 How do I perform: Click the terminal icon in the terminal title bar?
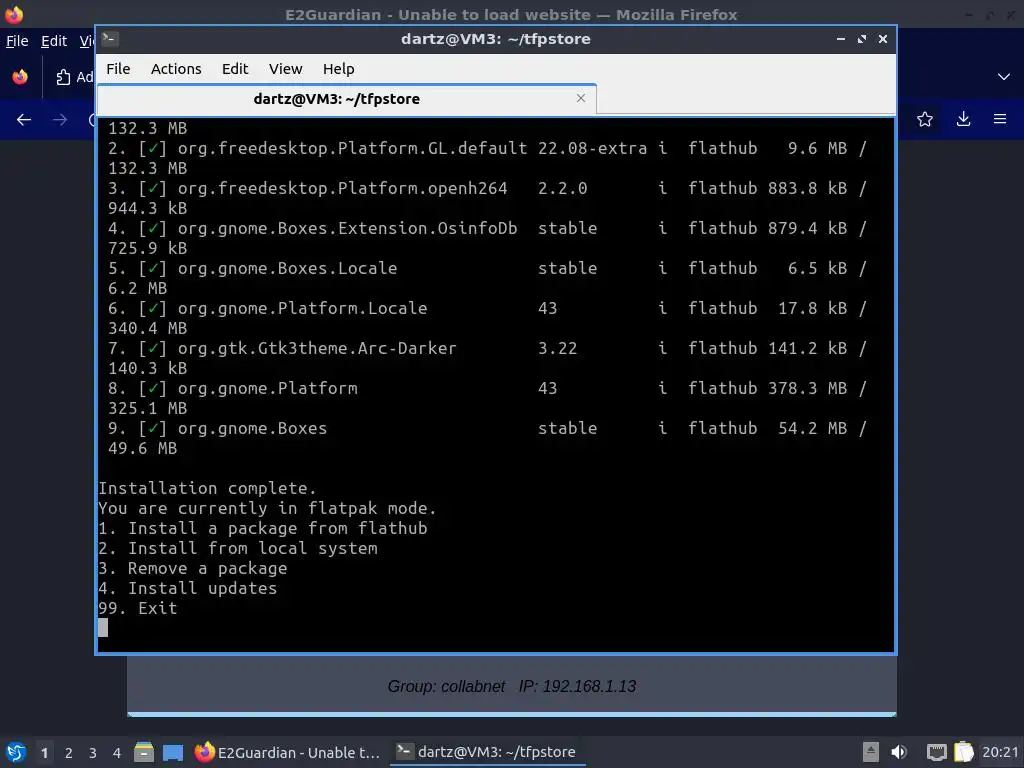pos(110,39)
